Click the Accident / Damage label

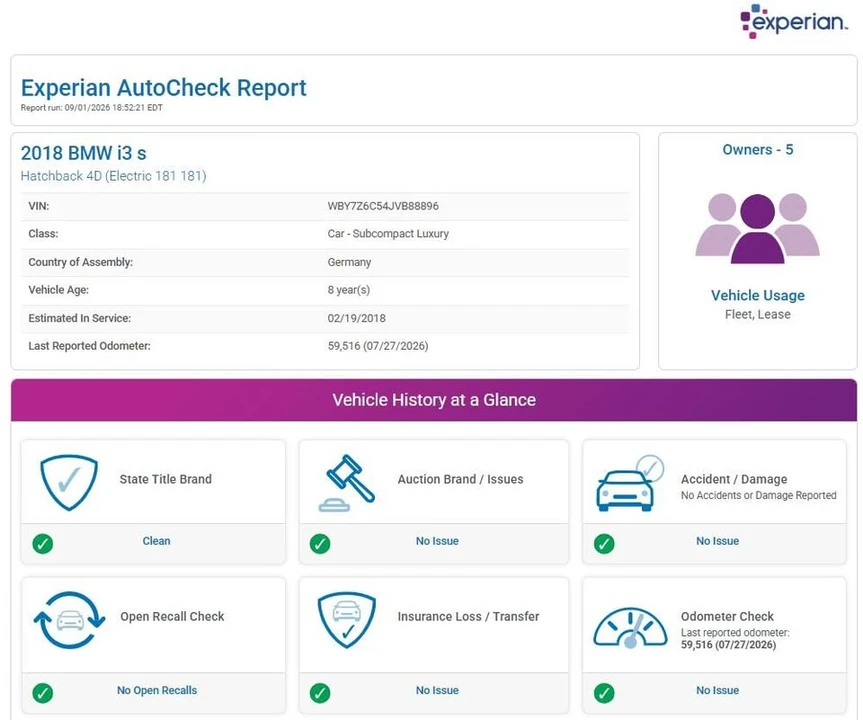[734, 479]
